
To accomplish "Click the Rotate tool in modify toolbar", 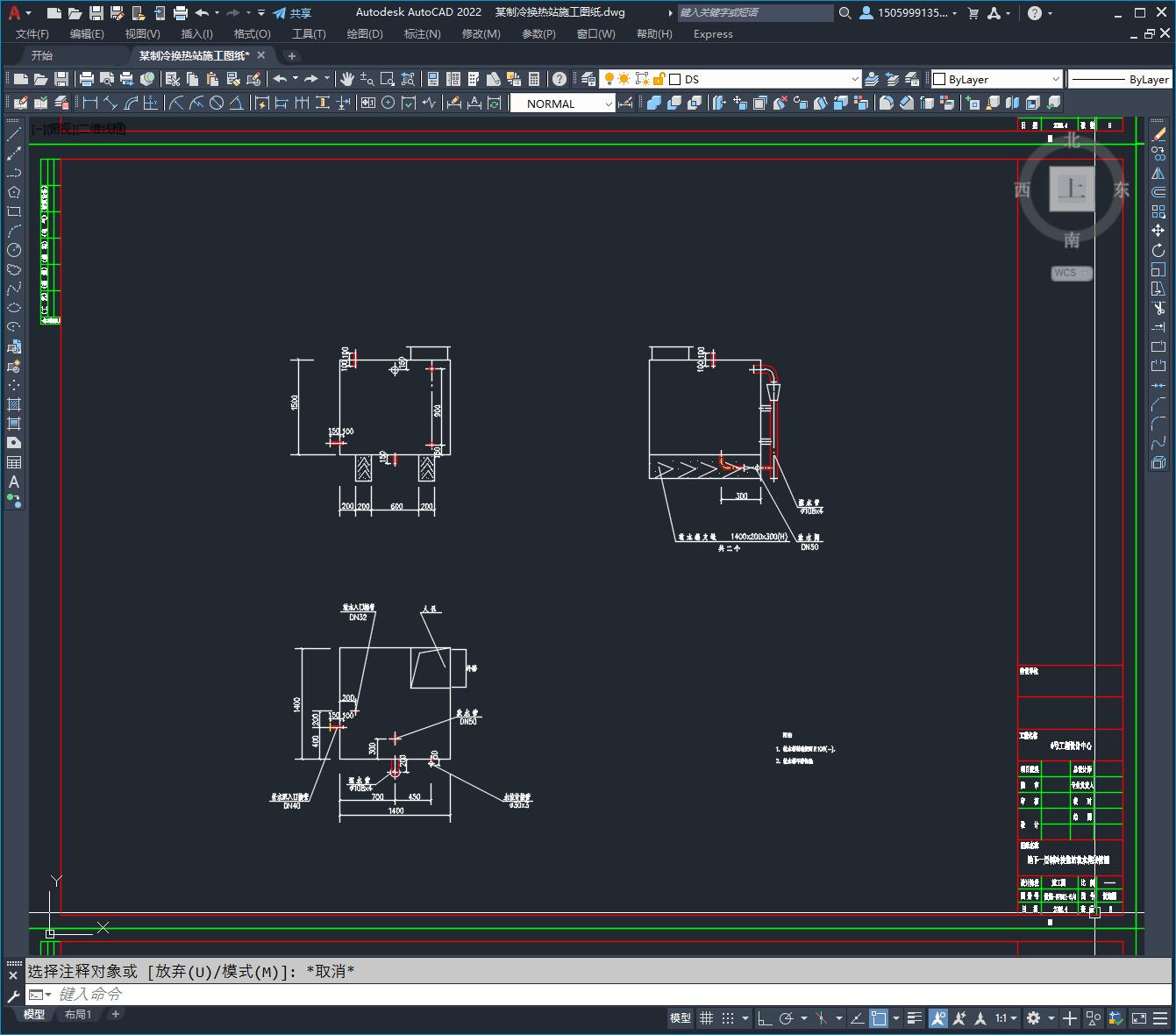I will tap(1158, 250).
